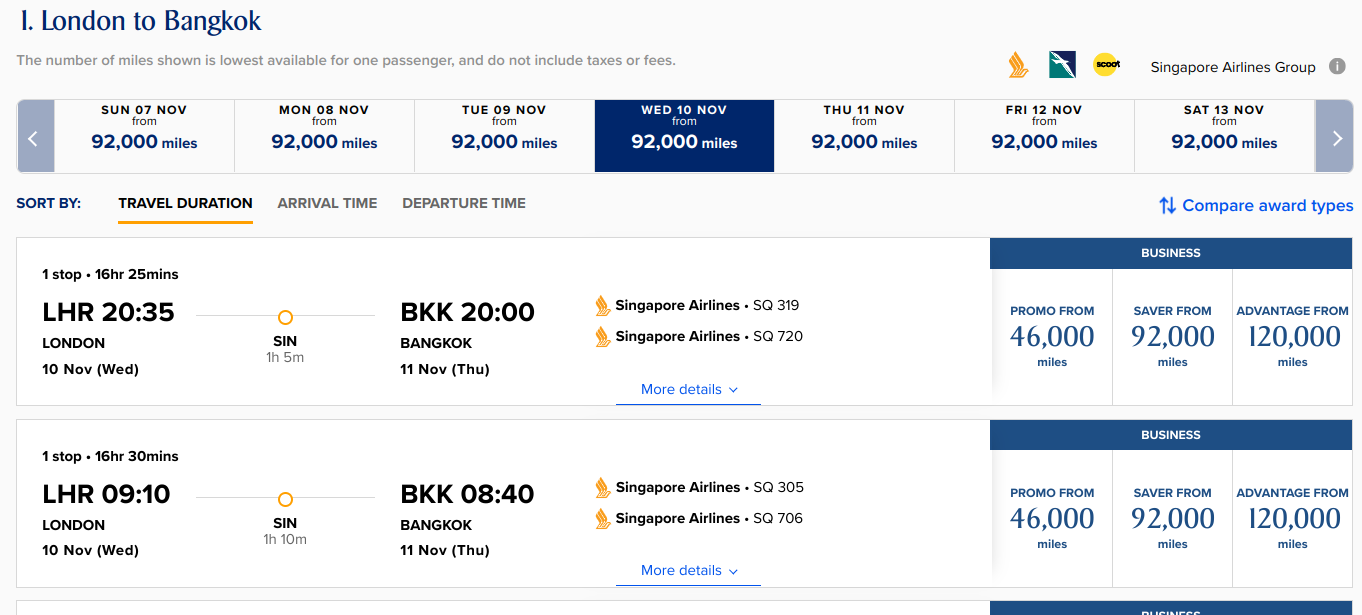Open Compare award types link
1362x615 pixels.
click(1256, 205)
